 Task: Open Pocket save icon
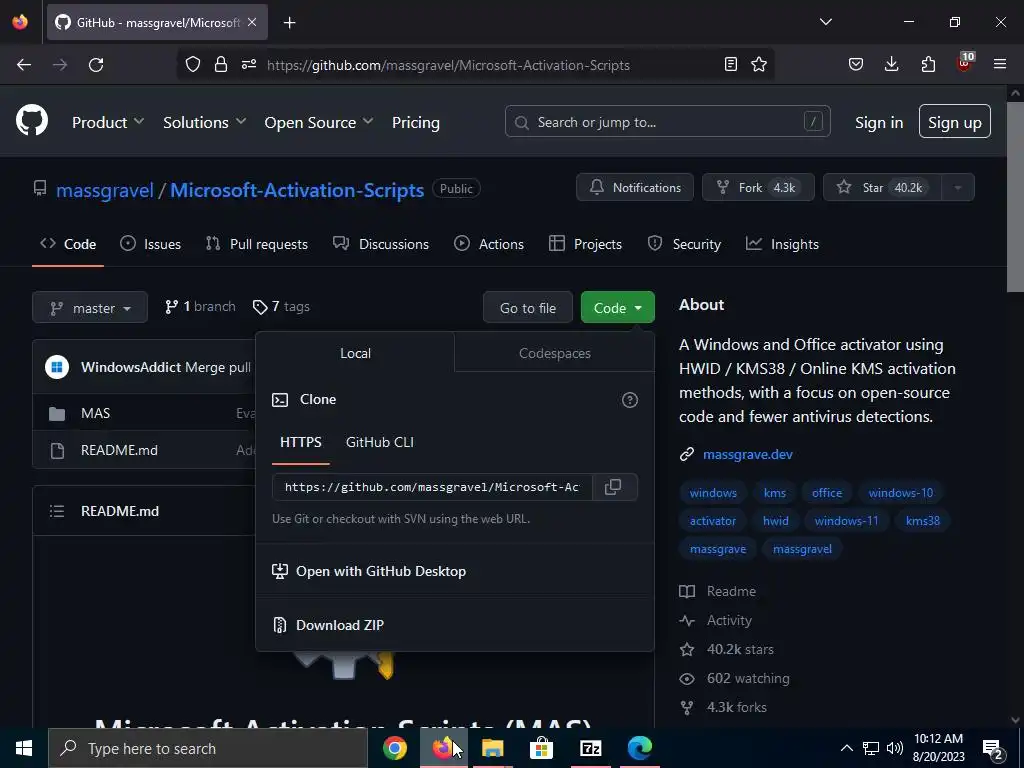(x=856, y=65)
